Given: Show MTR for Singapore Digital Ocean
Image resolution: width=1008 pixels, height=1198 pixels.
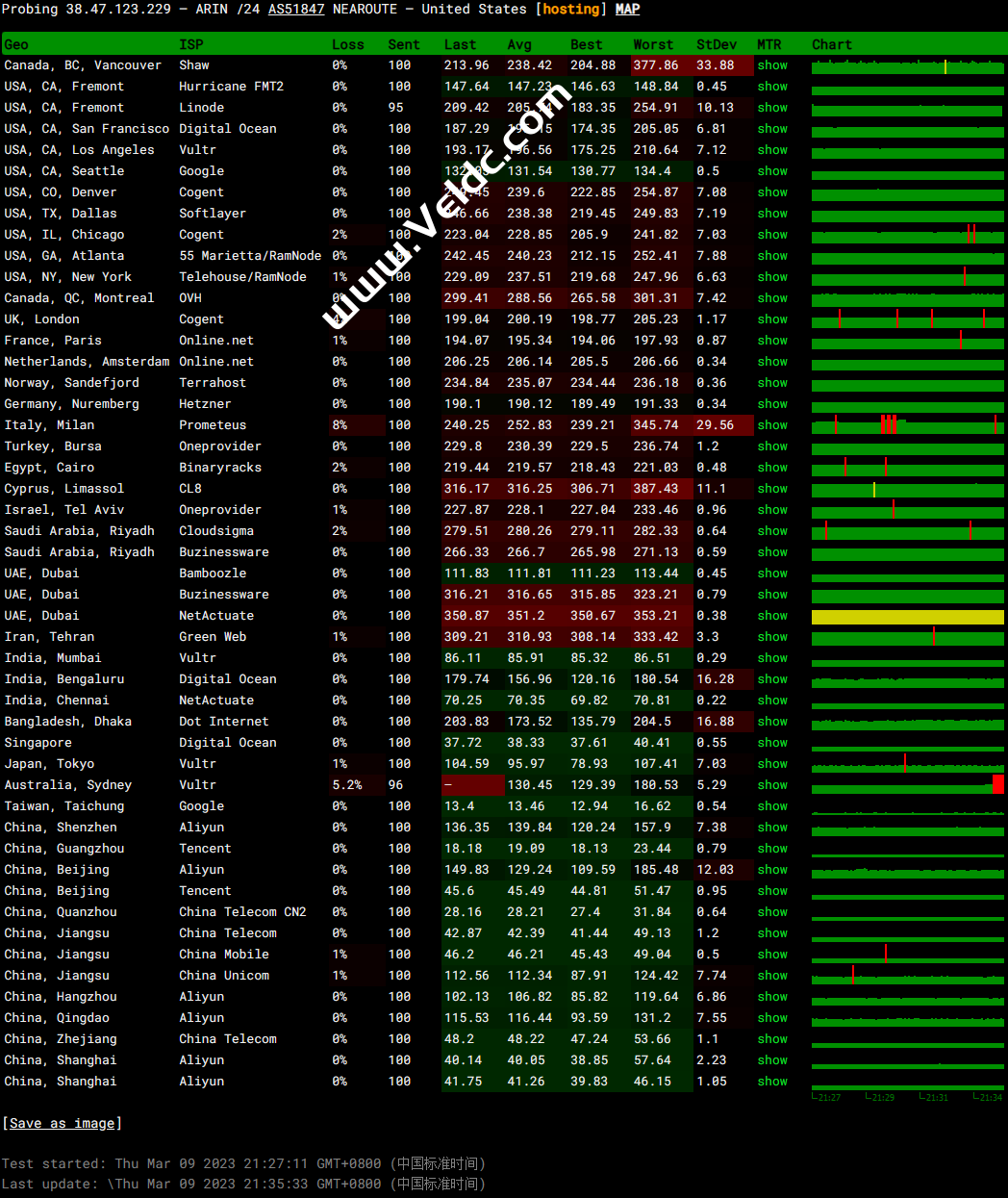Looking at the screenshot, I should tap(771, 743).
